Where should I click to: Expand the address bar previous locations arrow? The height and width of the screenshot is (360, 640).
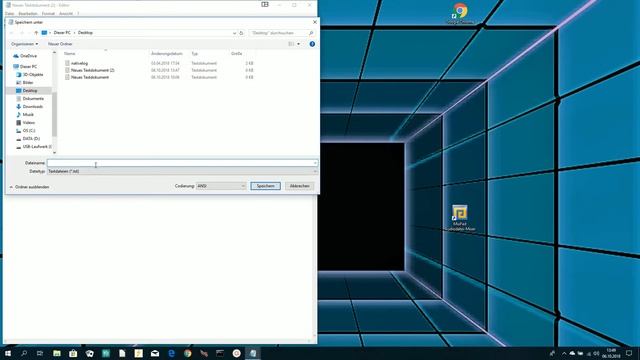234,33
